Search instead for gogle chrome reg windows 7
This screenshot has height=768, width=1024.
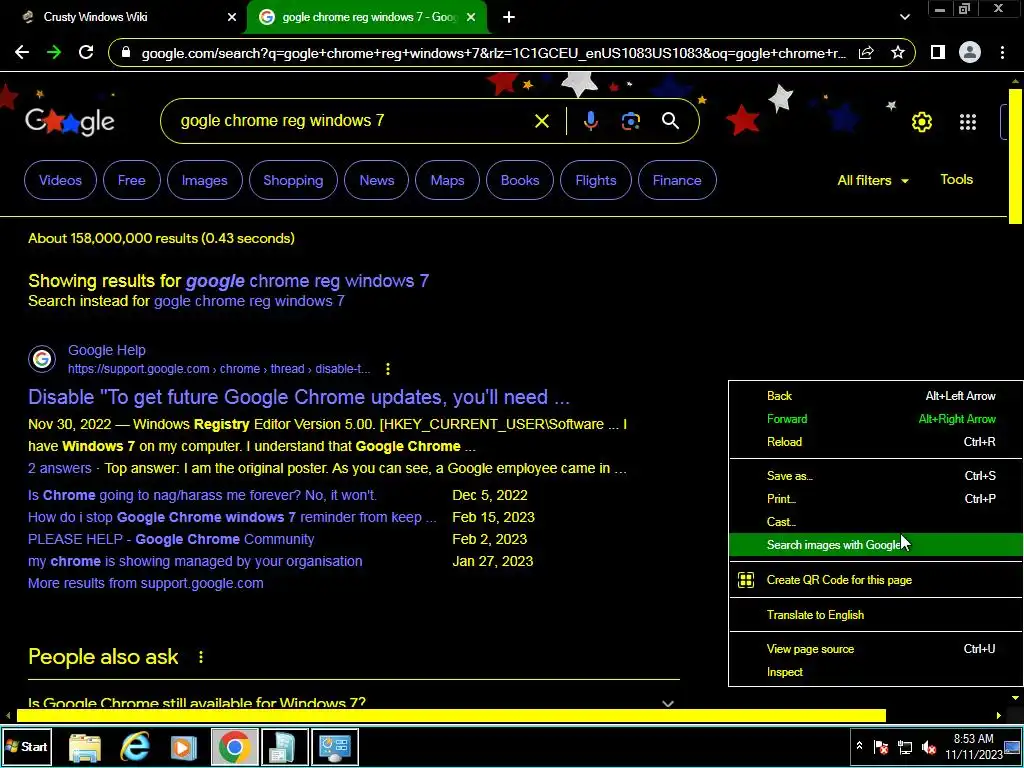tap(249, 301)
